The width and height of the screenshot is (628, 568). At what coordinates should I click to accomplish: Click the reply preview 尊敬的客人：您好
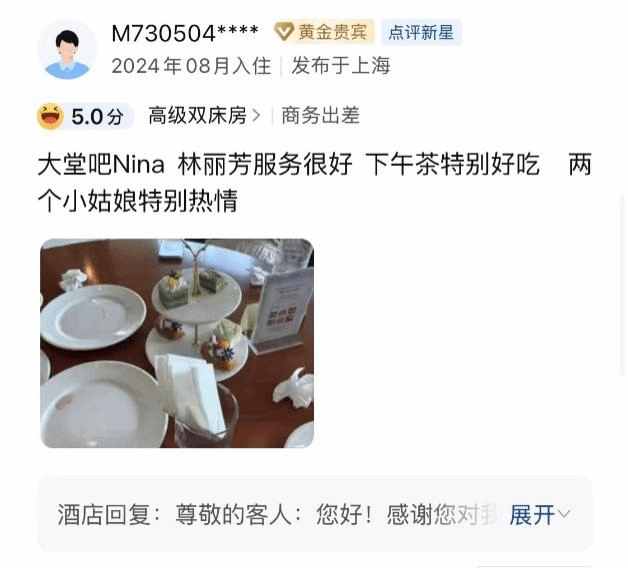coord(274,514)
